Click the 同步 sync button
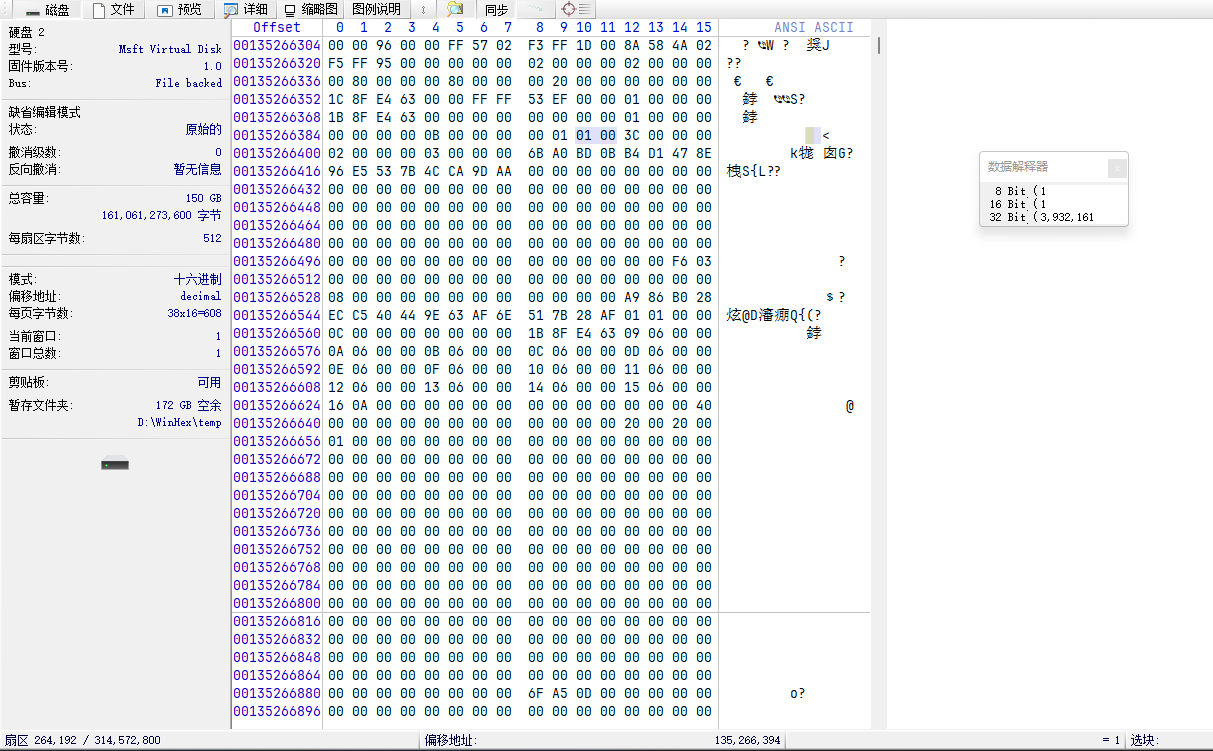The image size is (1213, 751). click(x=497, y=10)
